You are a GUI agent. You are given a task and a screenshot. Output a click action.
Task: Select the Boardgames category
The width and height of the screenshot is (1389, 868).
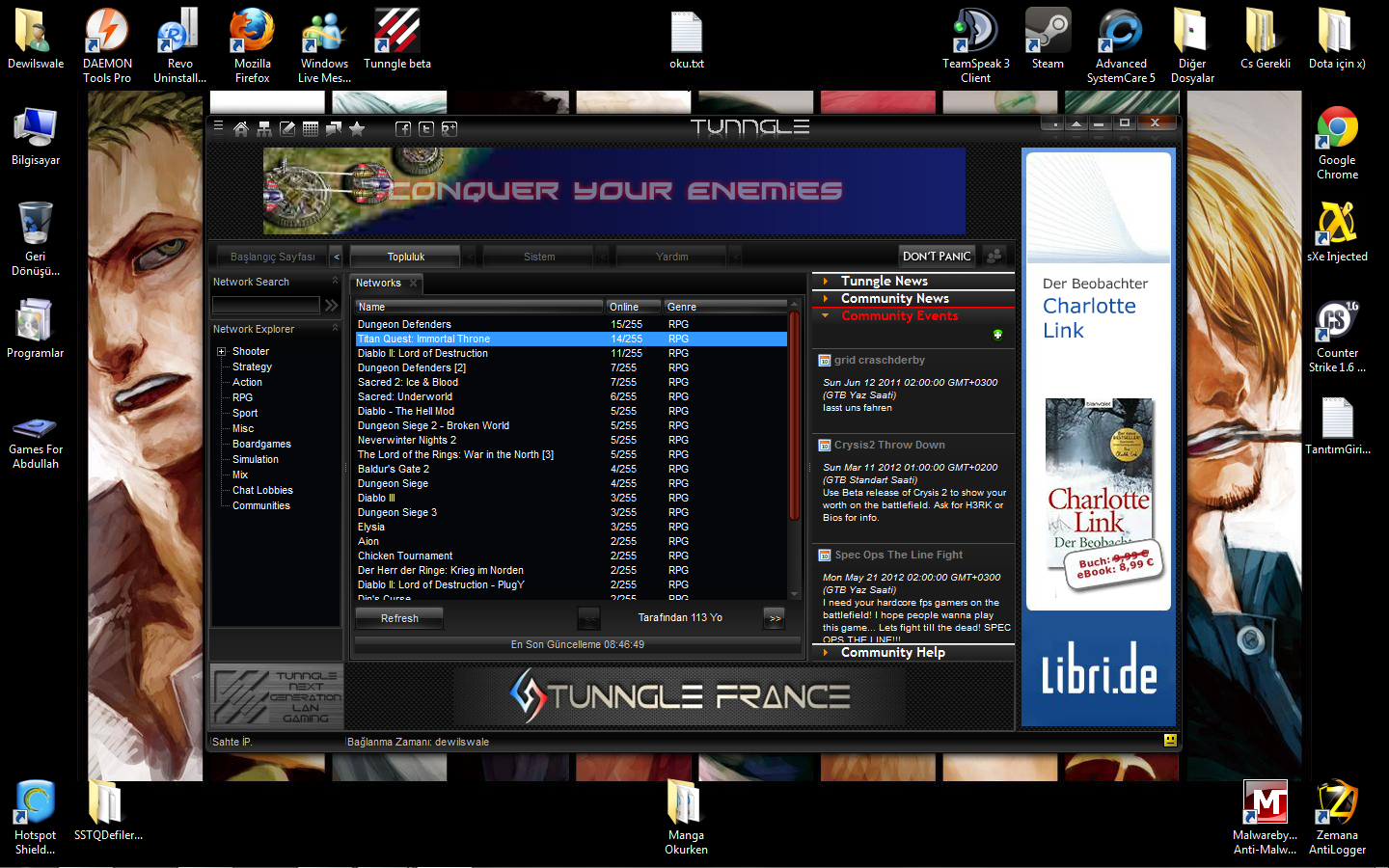[x=261, y=444]
